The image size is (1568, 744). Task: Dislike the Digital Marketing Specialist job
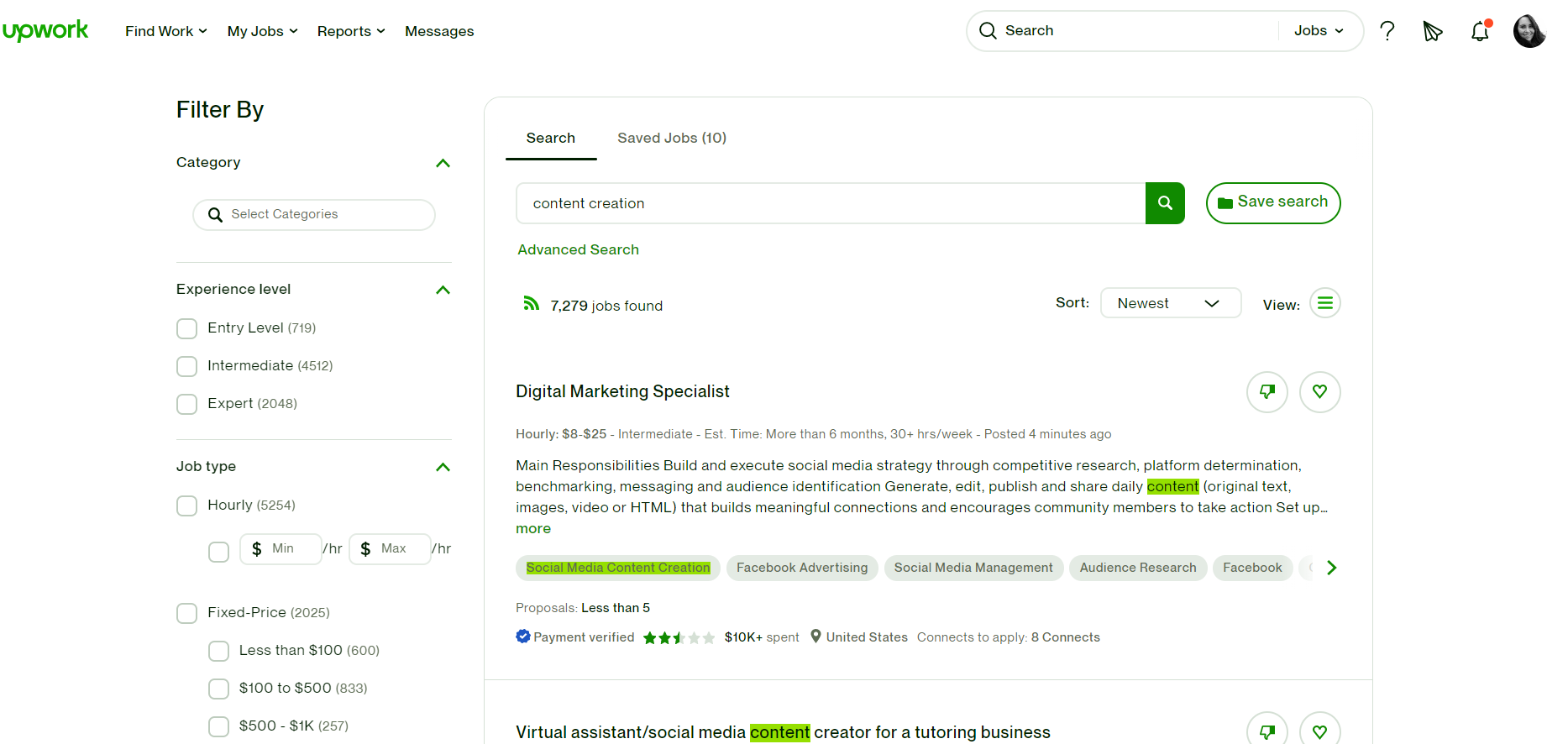pyautogui.click(x=1267, y=392)
